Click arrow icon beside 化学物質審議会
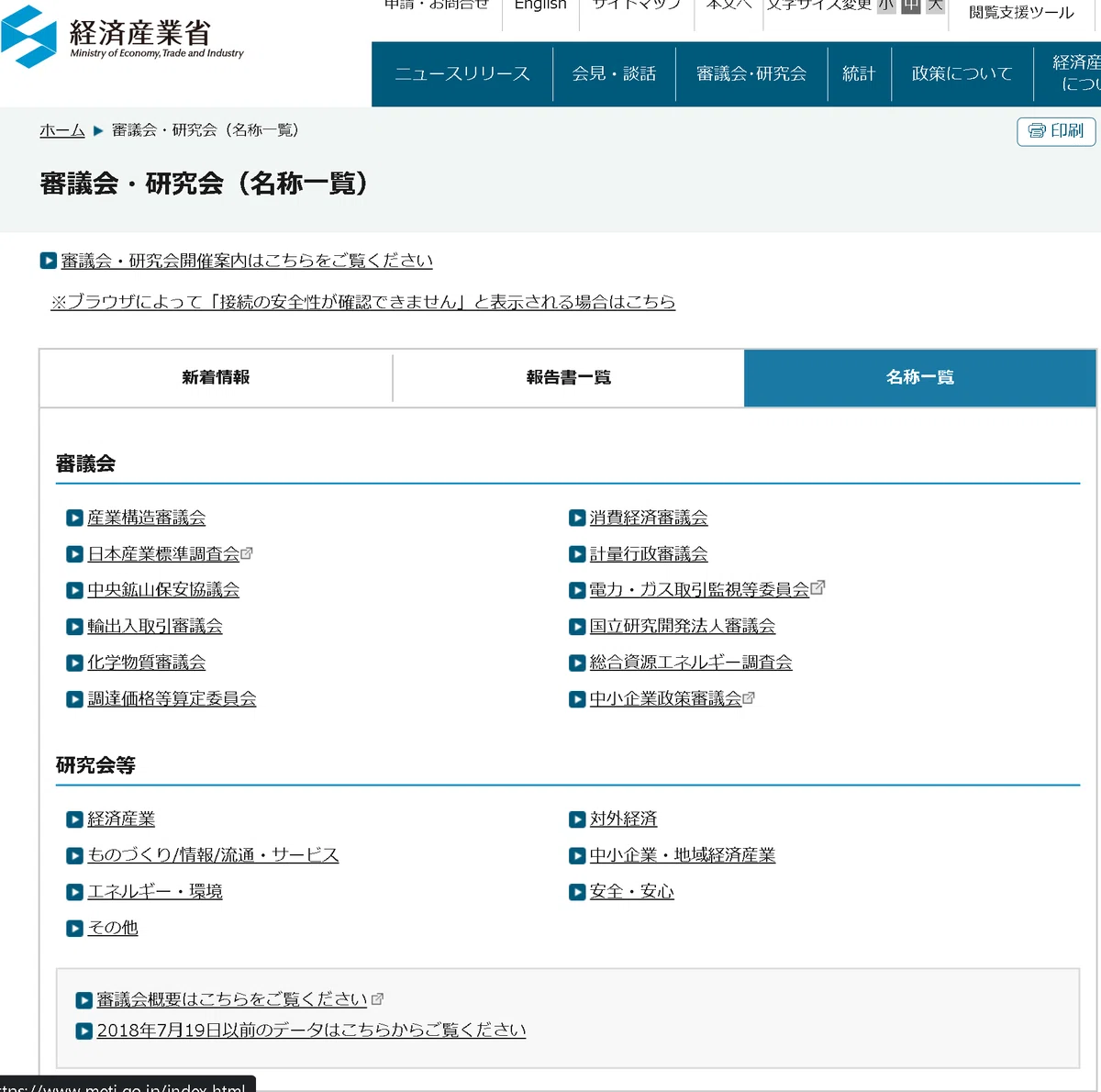Screen dimensions: 1101x1092 coord(74,663)
